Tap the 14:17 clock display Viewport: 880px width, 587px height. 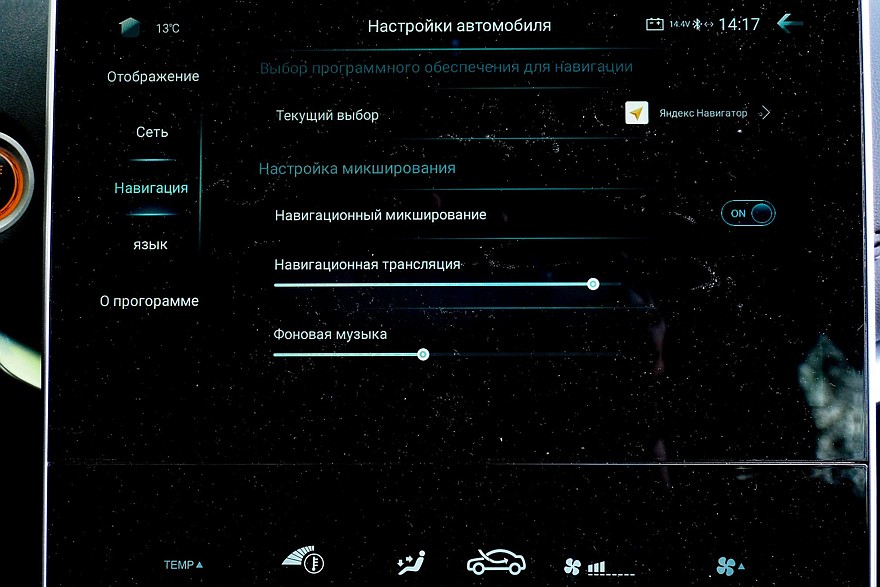pos(739,24)
